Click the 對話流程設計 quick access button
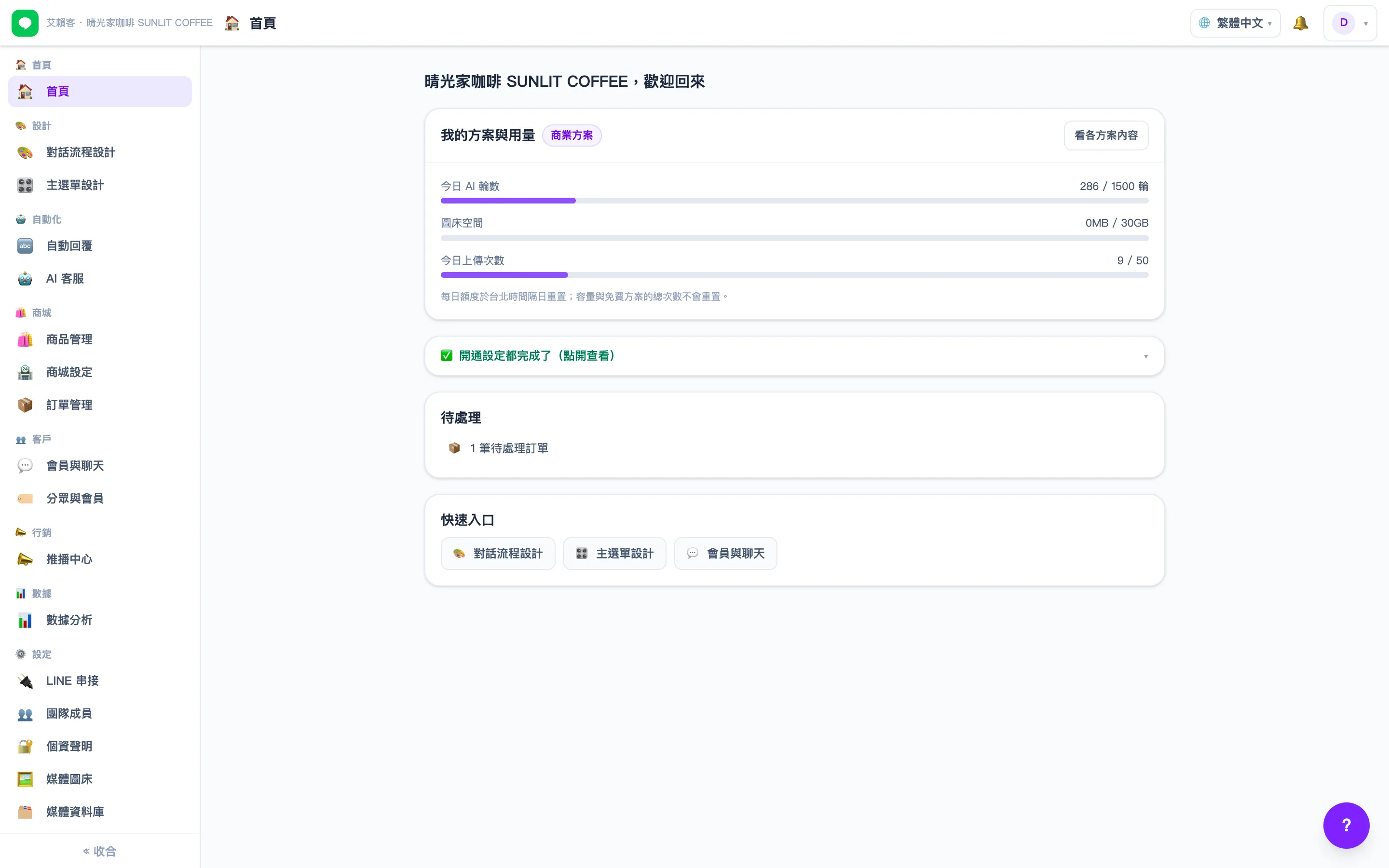 (x=498, y=554)
